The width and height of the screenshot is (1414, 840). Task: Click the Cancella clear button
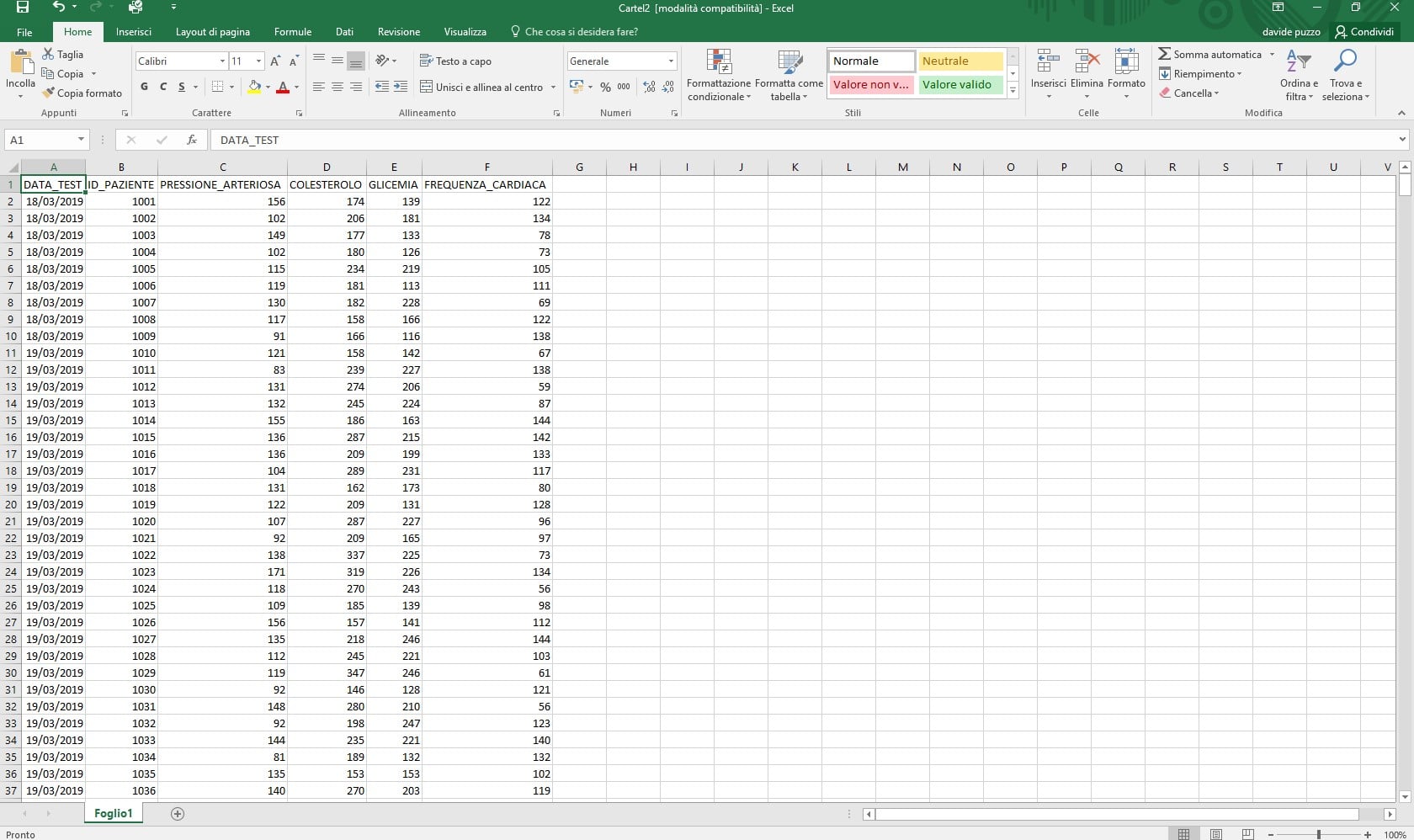[1188, 93]
